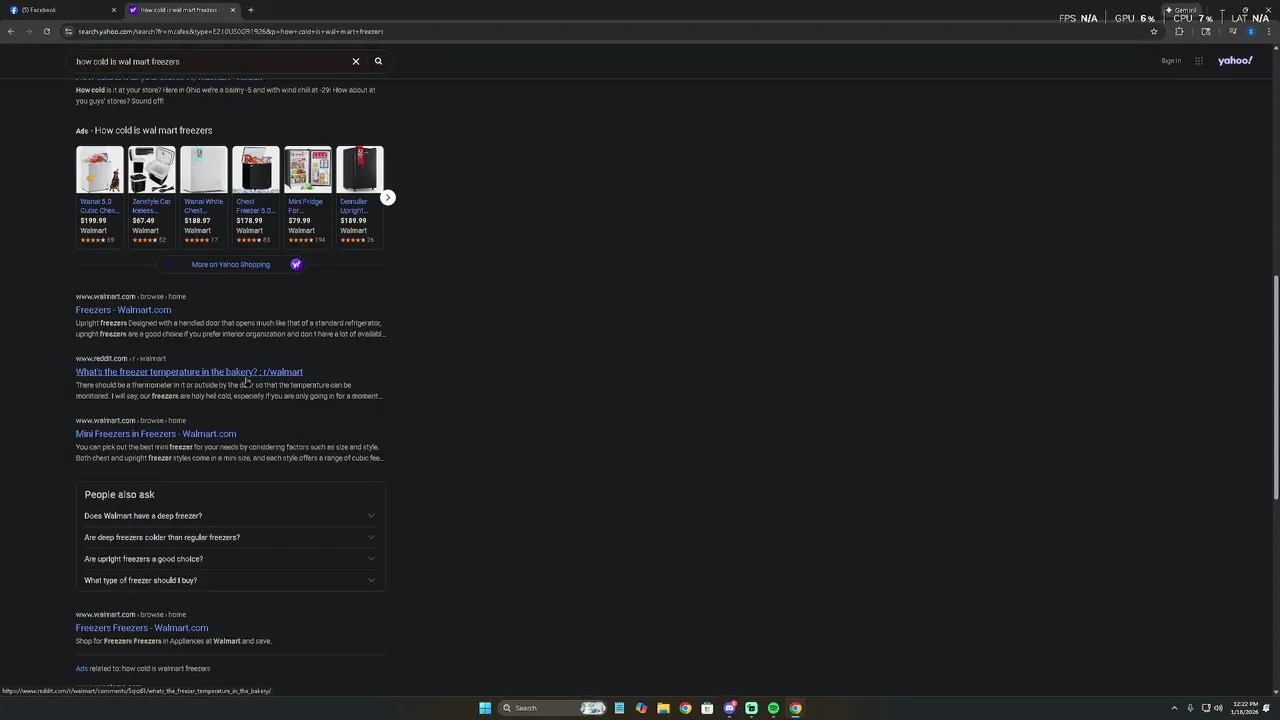The height and width of the screenshot is (720, 1280).
Task: Clear the Yahoo search query with the X
Action: (355, 61)
